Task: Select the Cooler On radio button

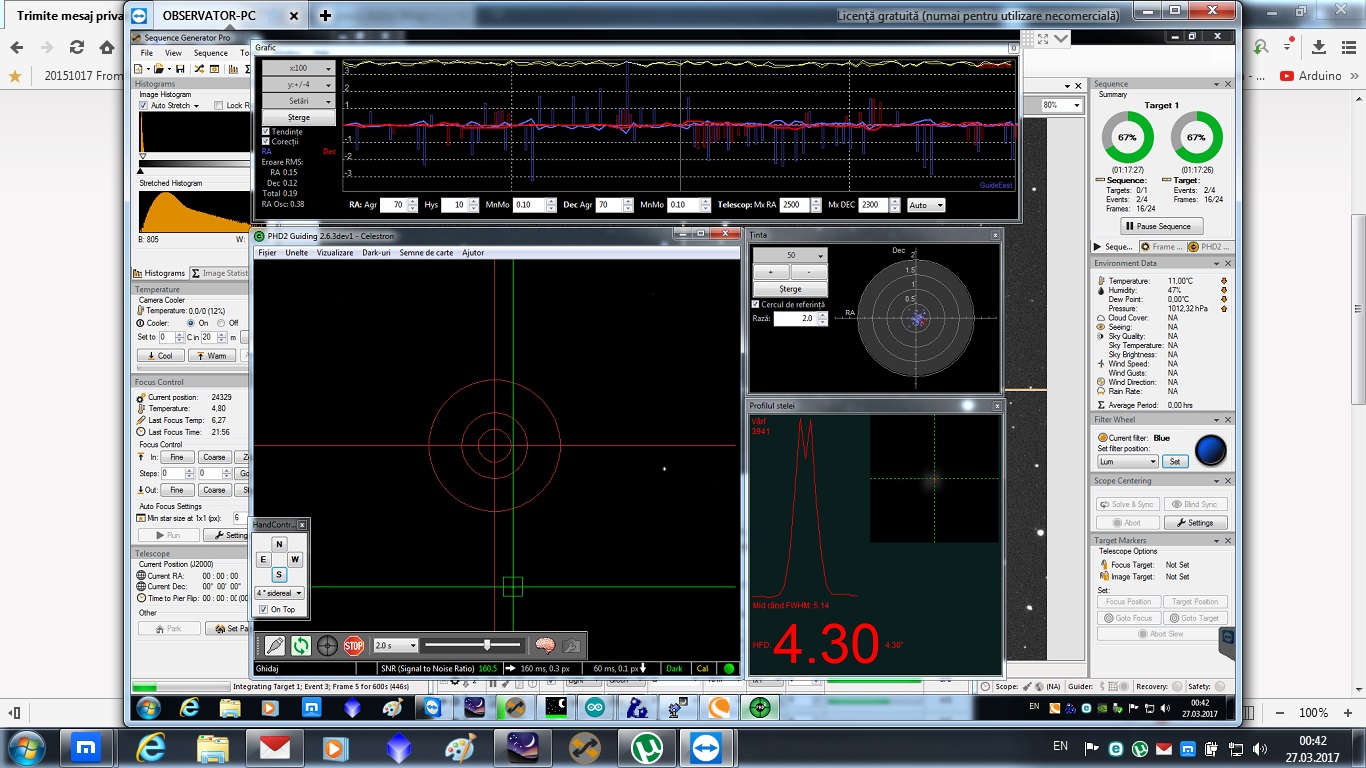Action: click(191, 323)
